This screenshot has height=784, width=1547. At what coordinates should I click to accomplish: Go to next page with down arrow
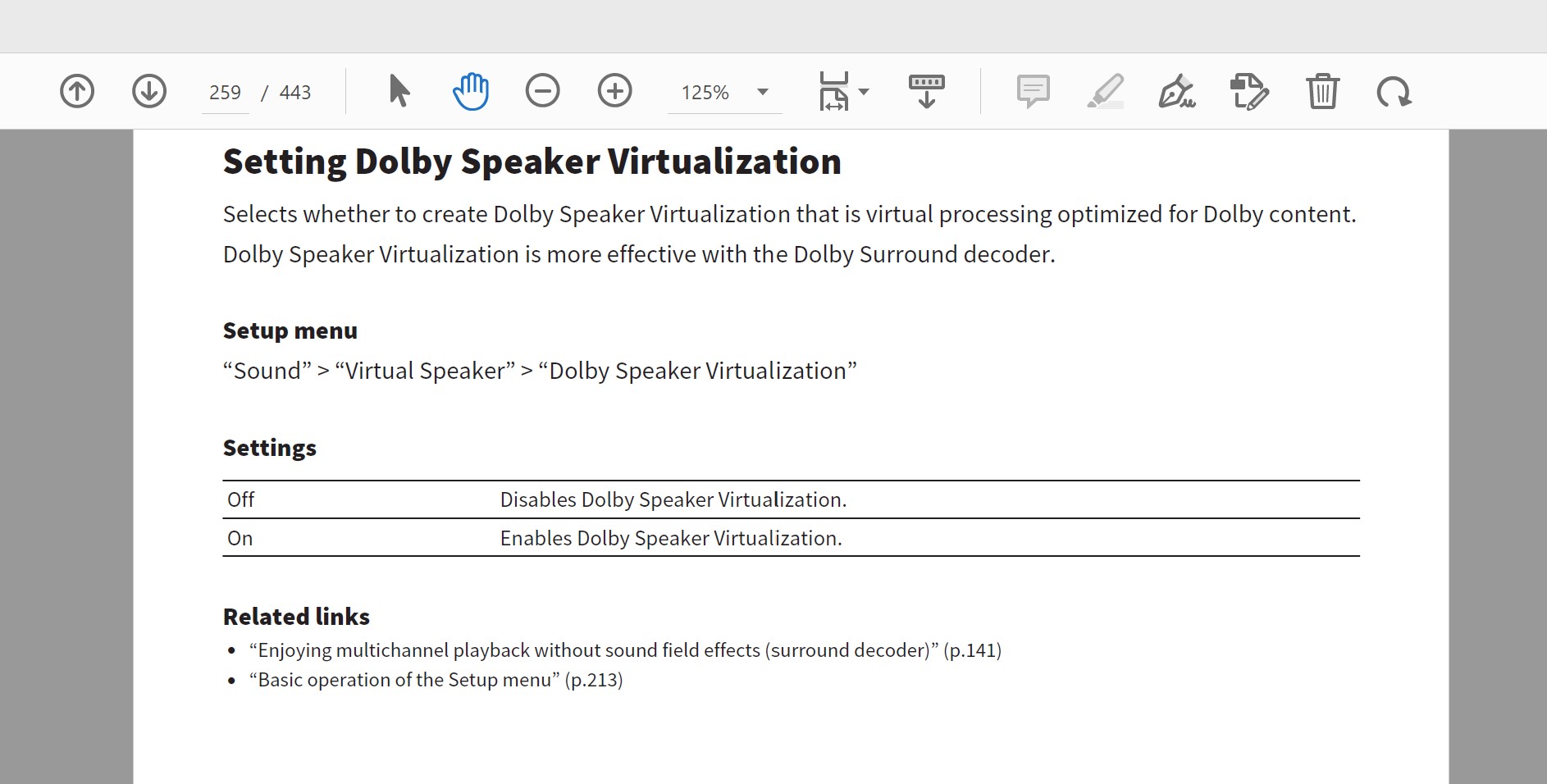[x=149, y=91]
